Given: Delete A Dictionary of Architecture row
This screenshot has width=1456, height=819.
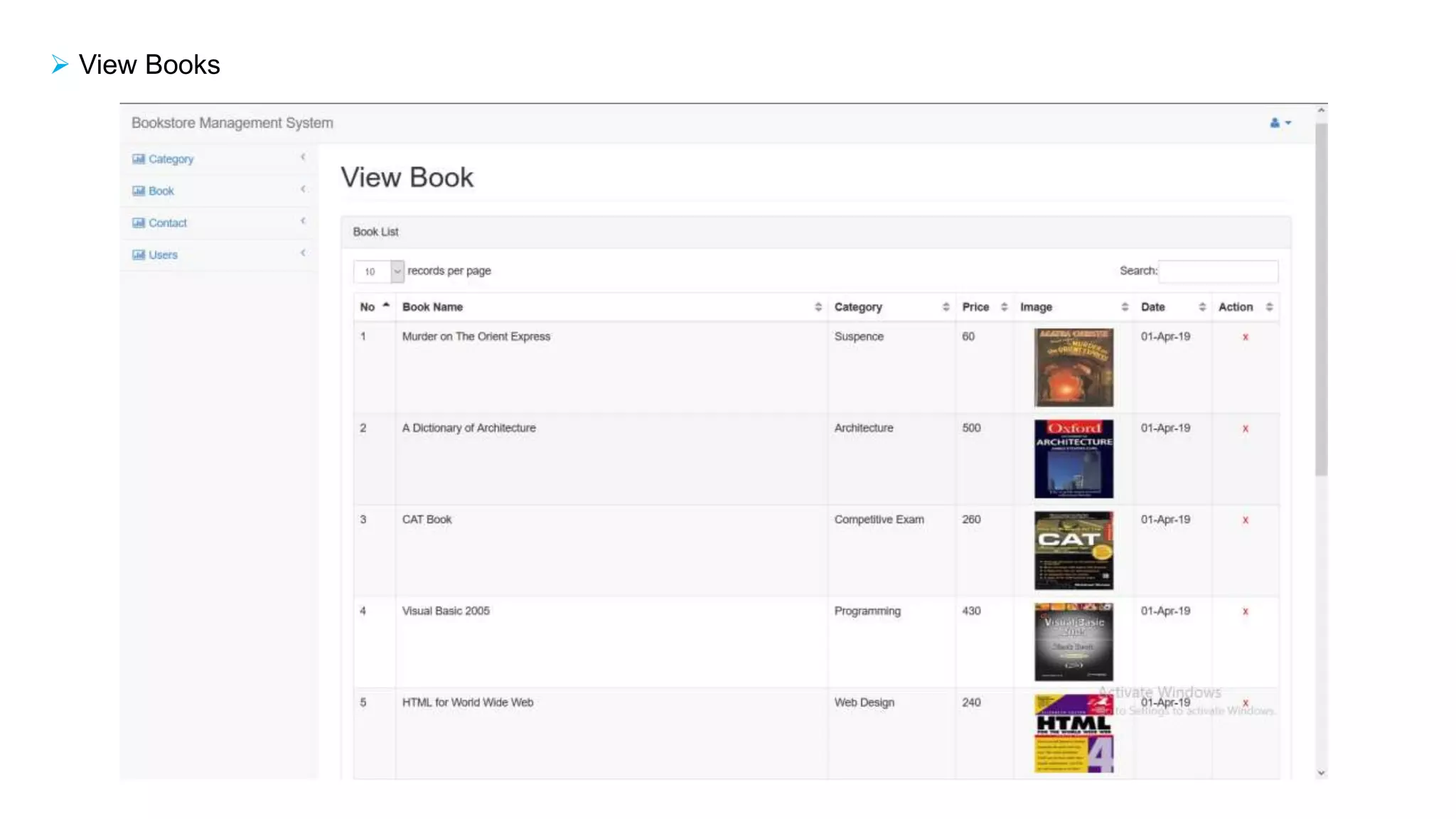Looking at the screenshot, I should pyautogui.click(x=1245, y=429).
